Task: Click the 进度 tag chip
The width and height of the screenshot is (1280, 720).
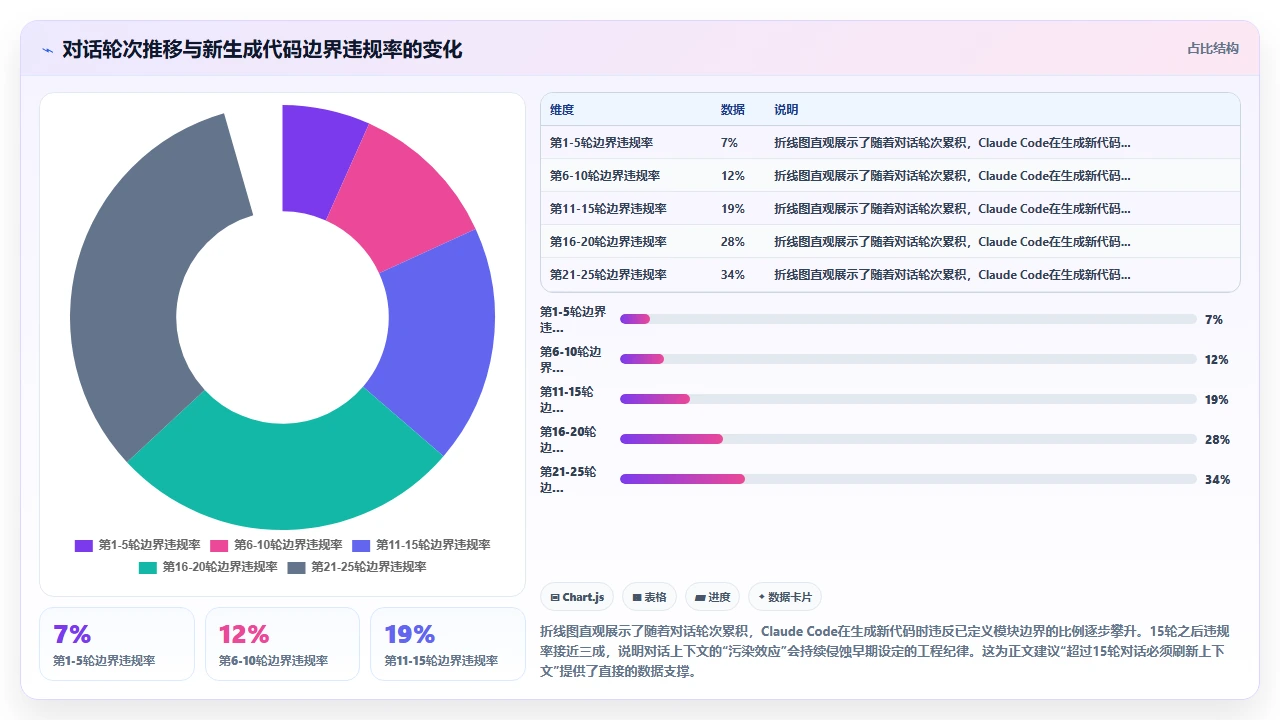Action: click(x=712, y=597)
